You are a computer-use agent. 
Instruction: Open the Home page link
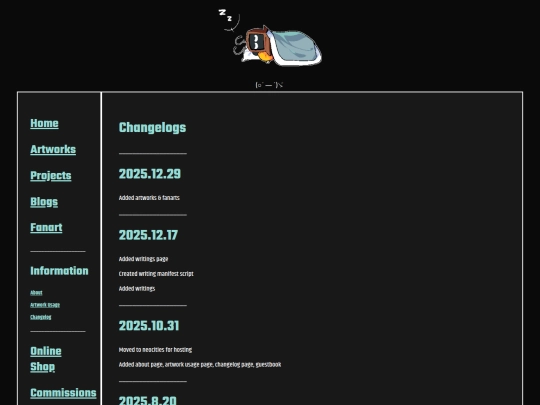tap(44, 123)
